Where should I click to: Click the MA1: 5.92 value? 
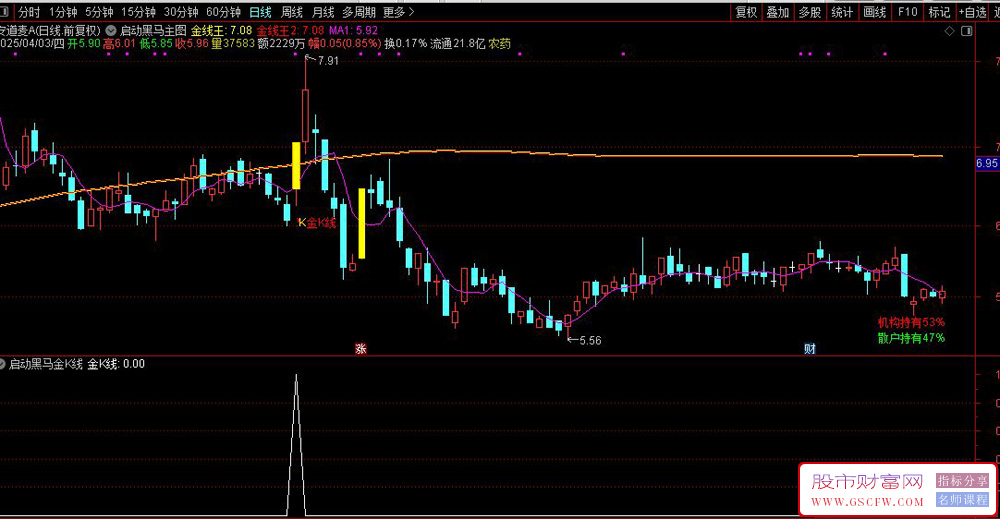pos(353,30)
